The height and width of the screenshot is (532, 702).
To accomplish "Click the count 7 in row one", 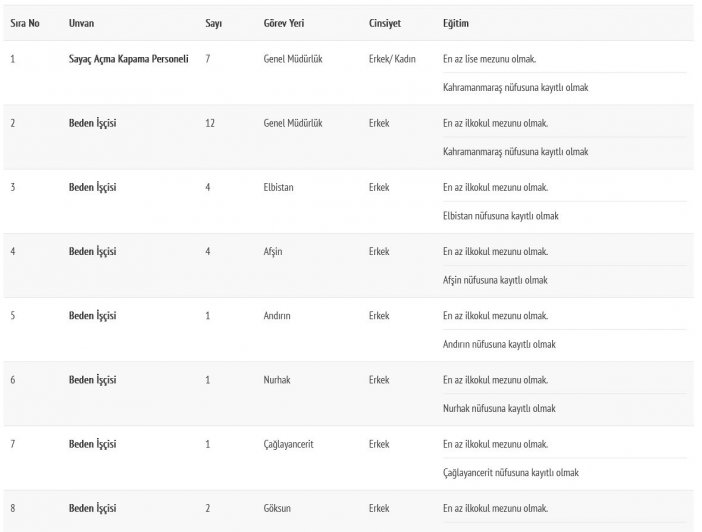I will click(x=207, y=59).
